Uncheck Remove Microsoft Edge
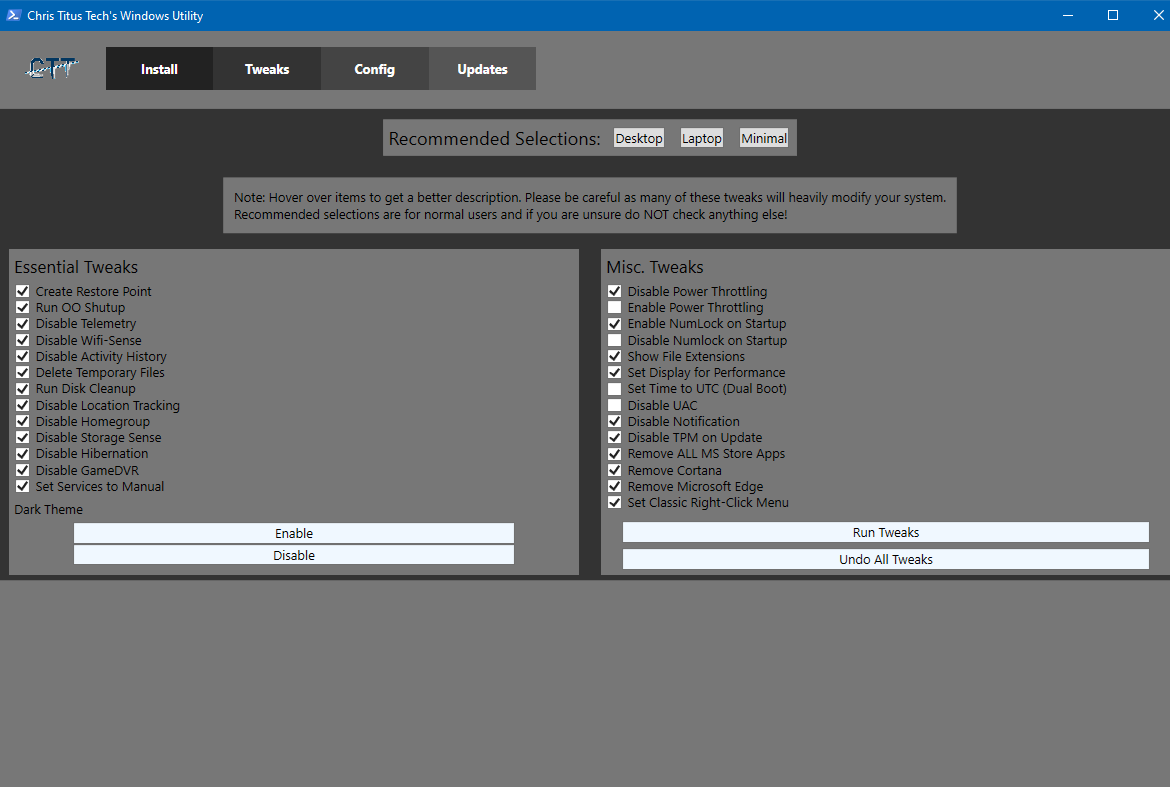Screen dimensions: 1170x787 click(614, 486)
